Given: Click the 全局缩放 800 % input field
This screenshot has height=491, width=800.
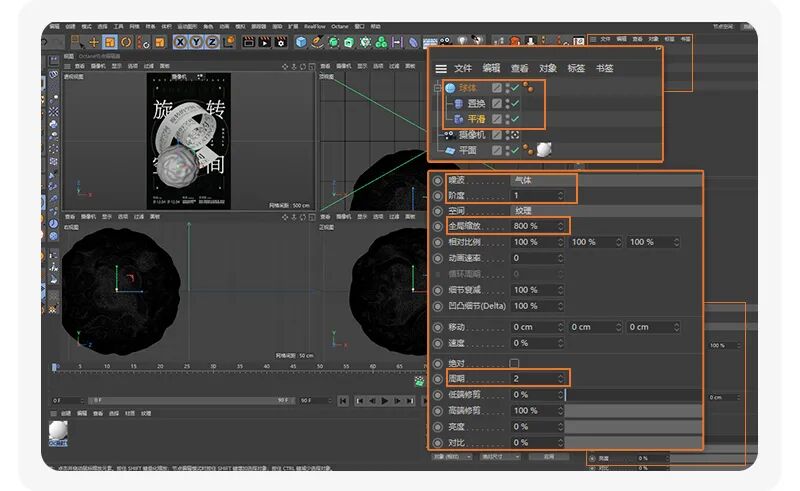Looking at the screenshot, I should 537,226.
